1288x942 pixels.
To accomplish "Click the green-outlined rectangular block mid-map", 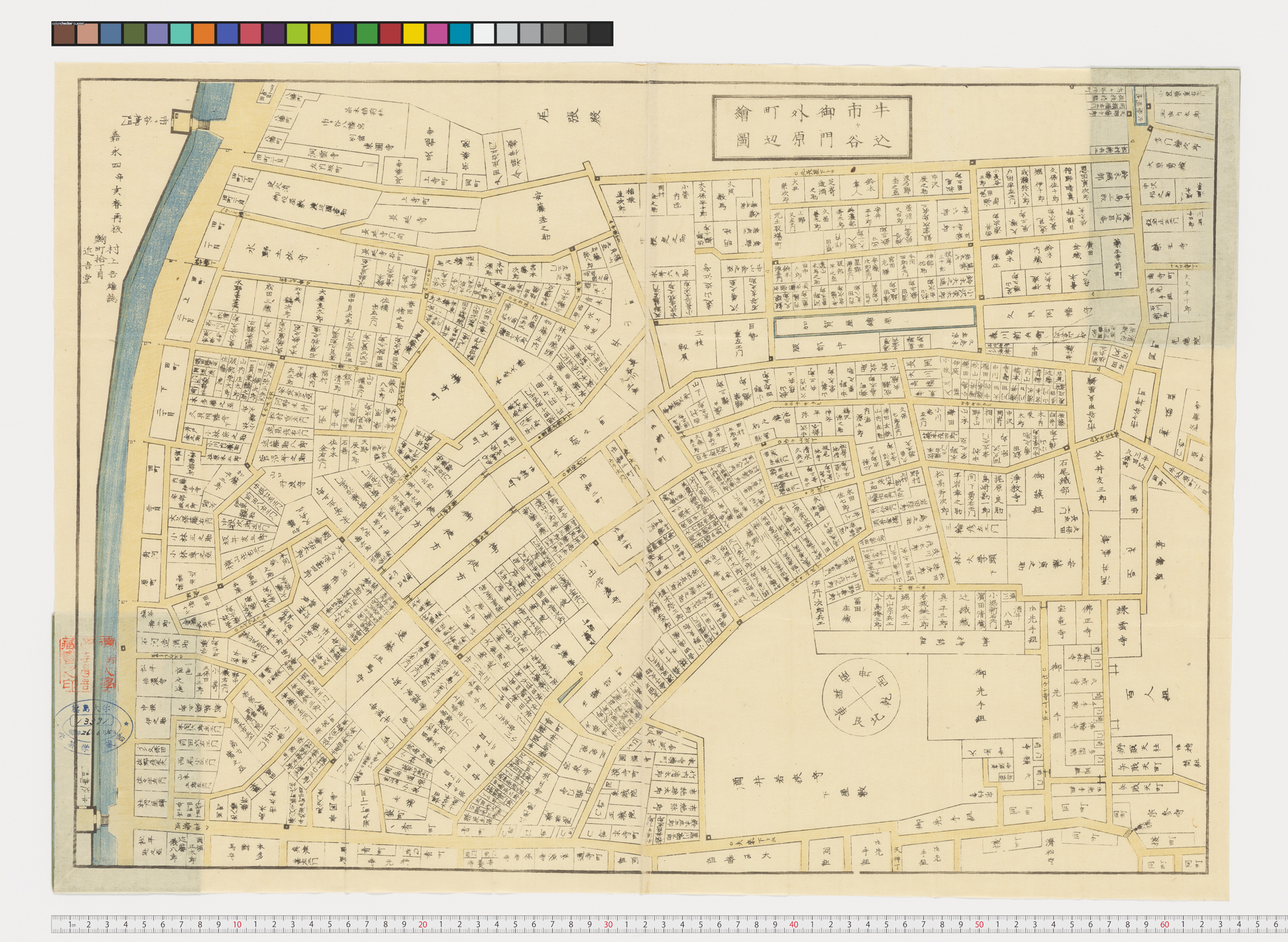I will [x=875, y=321].
